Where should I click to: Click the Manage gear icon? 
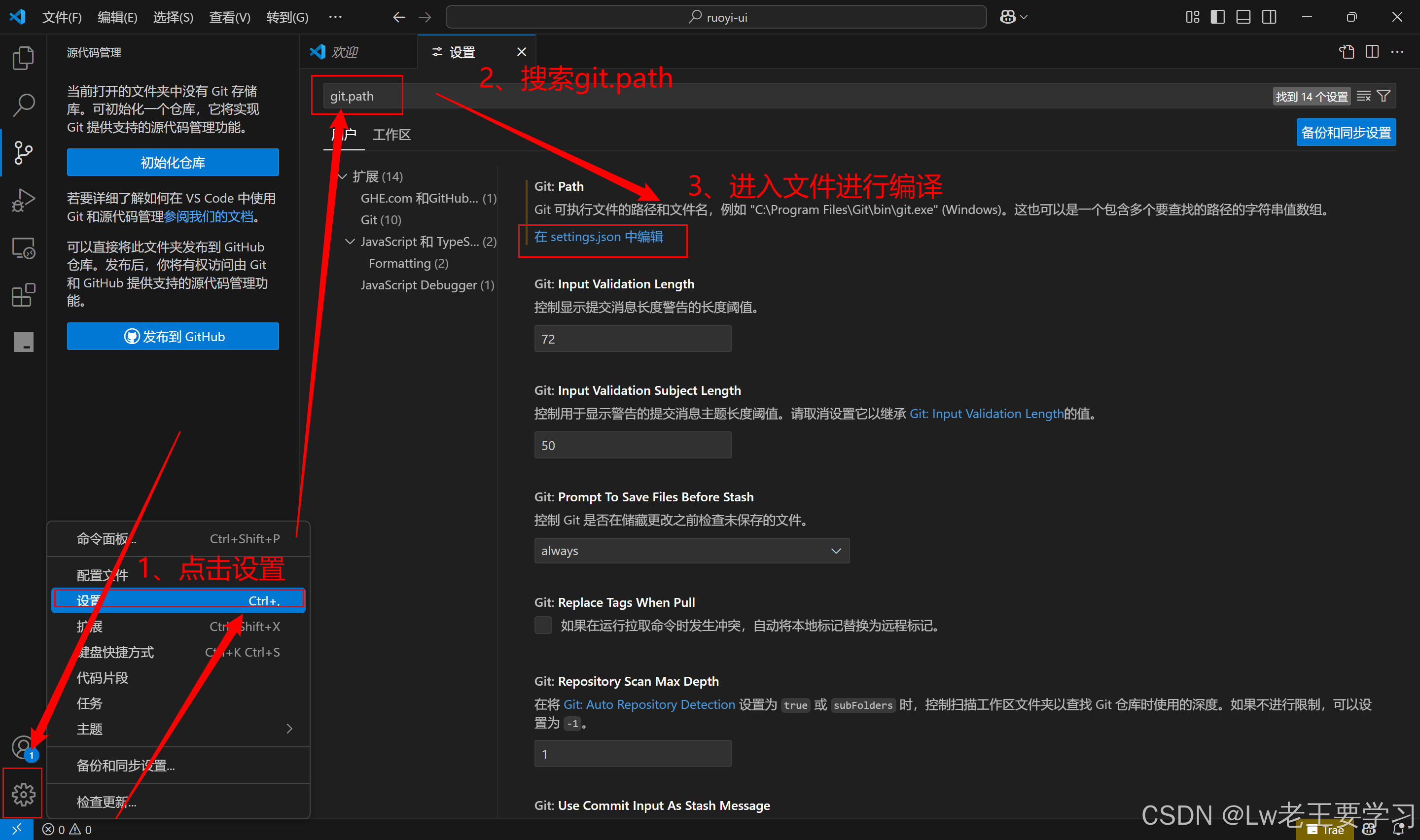point(23,794)
